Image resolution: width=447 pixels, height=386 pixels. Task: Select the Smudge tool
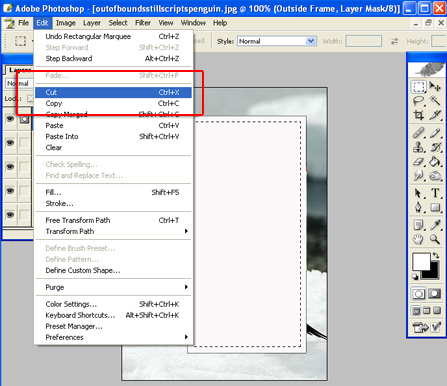point(419,175)
